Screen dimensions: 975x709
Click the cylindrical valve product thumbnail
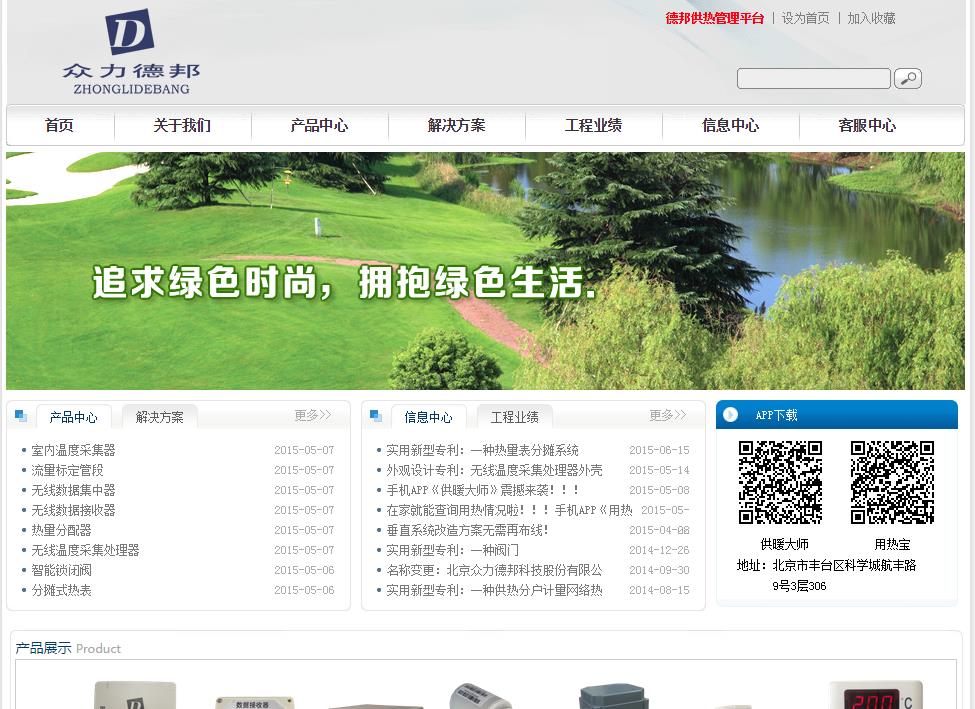click(x=479, y=697)
